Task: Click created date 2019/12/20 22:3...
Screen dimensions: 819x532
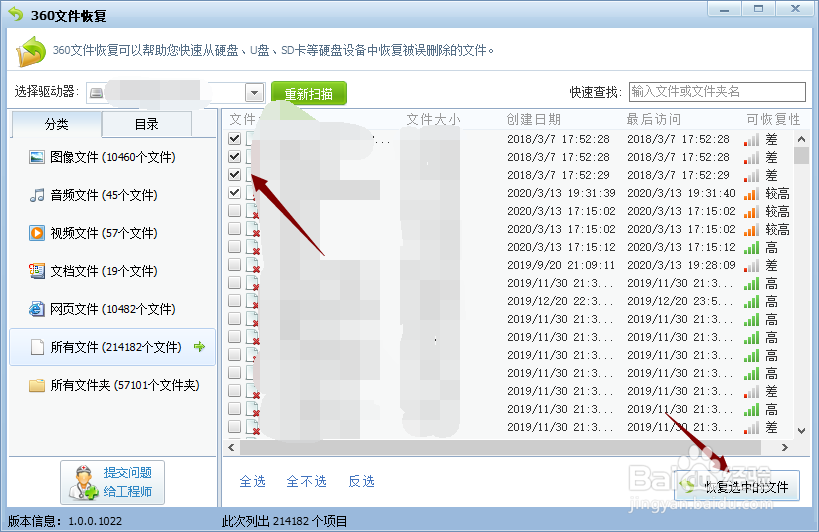Action: tap(560, 301)
